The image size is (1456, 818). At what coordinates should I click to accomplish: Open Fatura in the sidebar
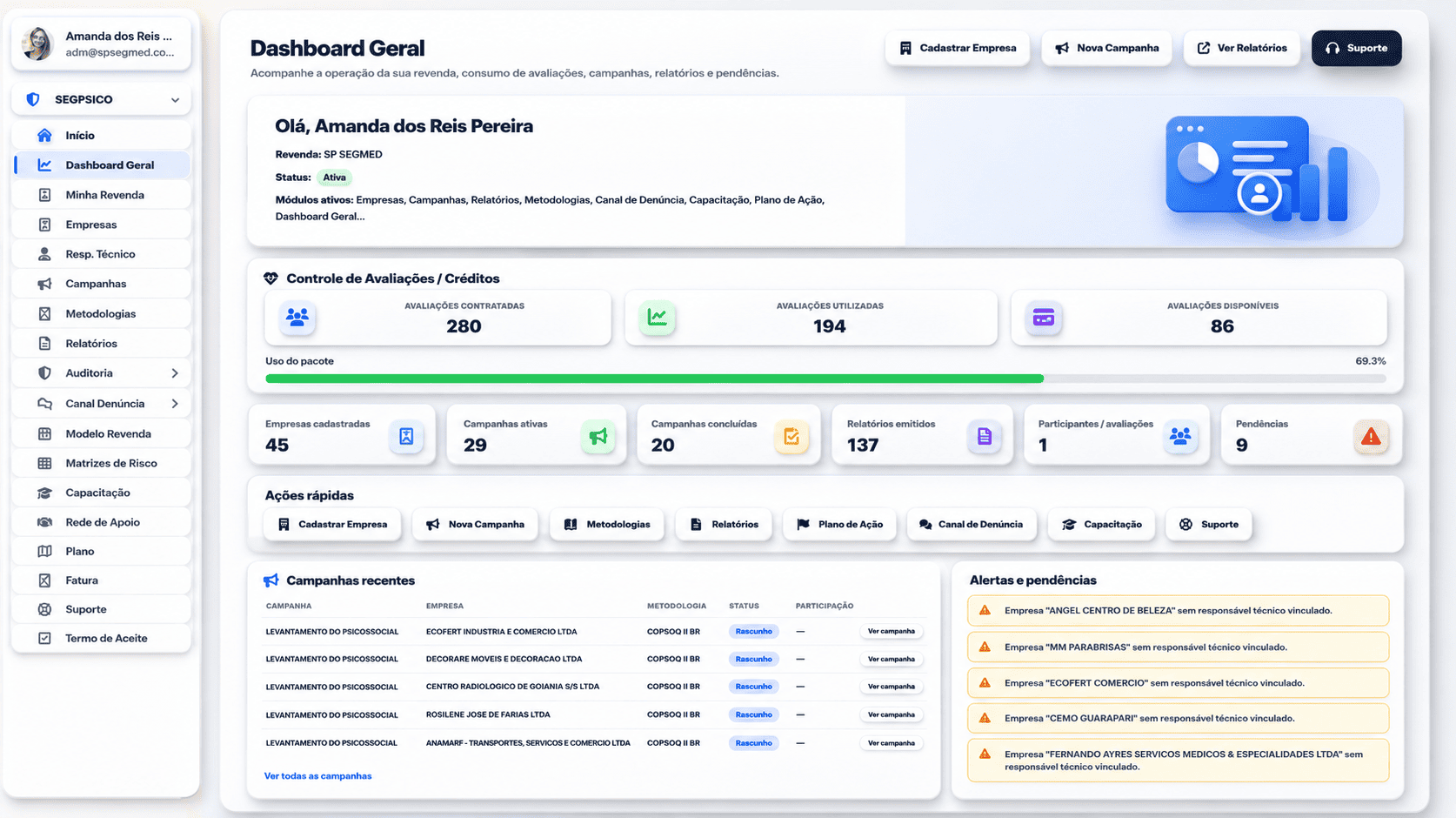(102, 580)
